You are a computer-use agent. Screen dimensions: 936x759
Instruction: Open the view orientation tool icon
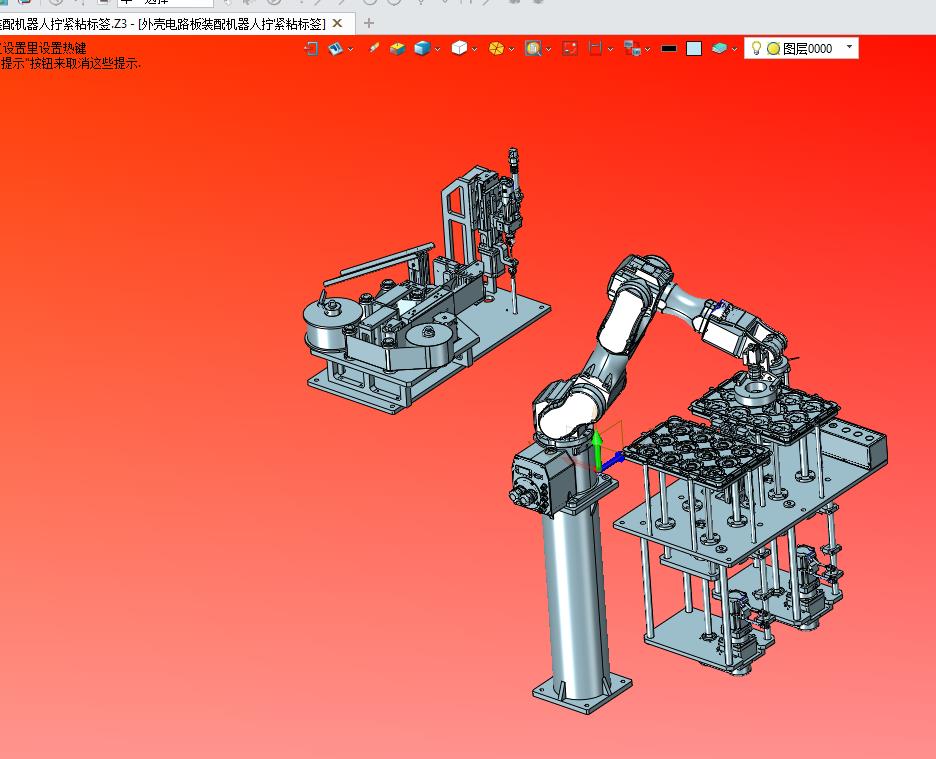click(335, 48)
